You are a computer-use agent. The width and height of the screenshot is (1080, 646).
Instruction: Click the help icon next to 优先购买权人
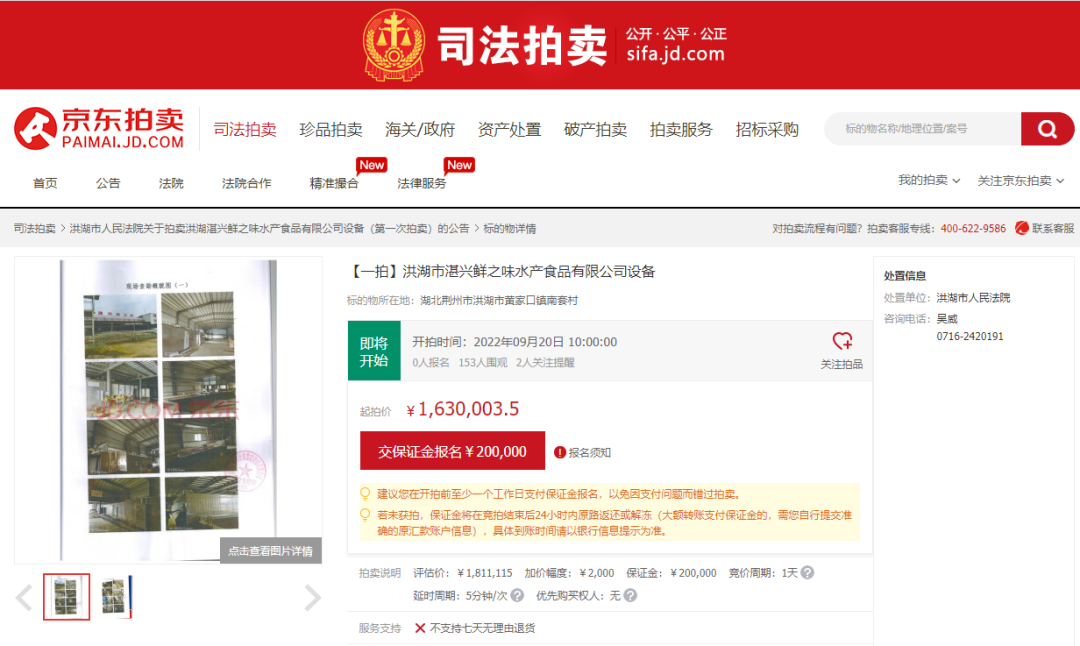click(630, 595)
